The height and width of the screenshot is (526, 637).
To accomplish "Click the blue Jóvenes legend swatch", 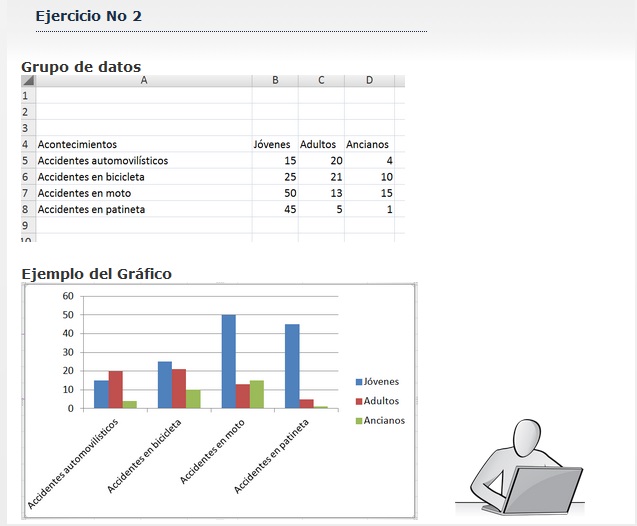I will click(x=359, y=382).
